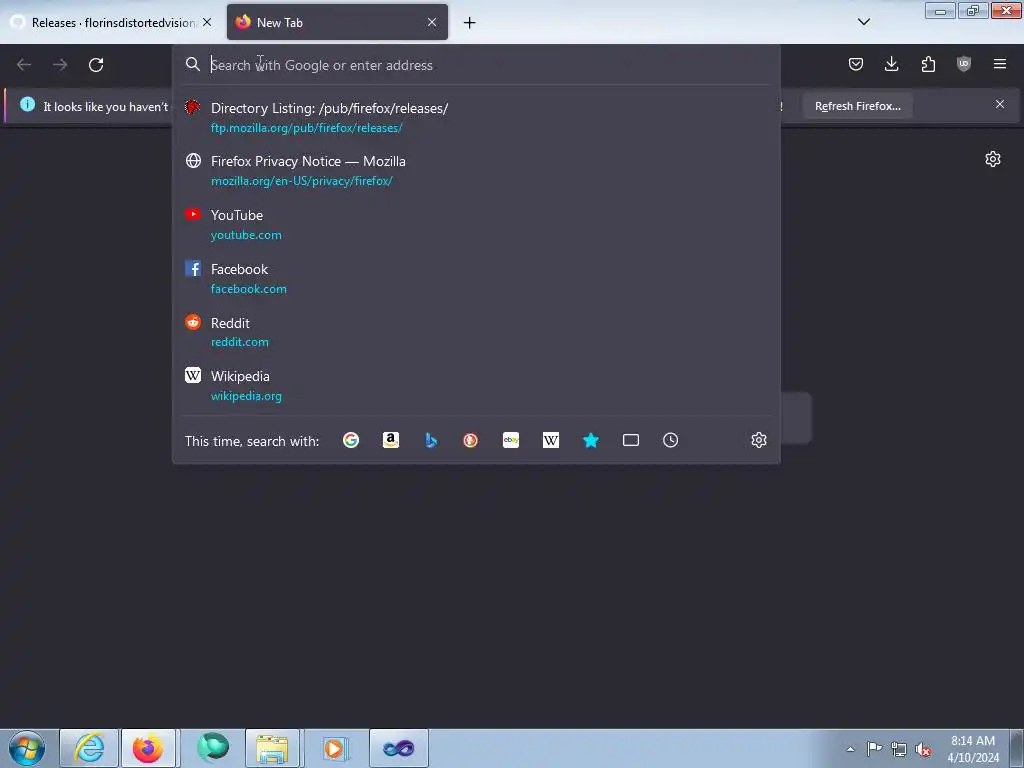
Task: Open the Firefox Privacy Notice — Mozilla suggestion
Action: click(476, 170)
